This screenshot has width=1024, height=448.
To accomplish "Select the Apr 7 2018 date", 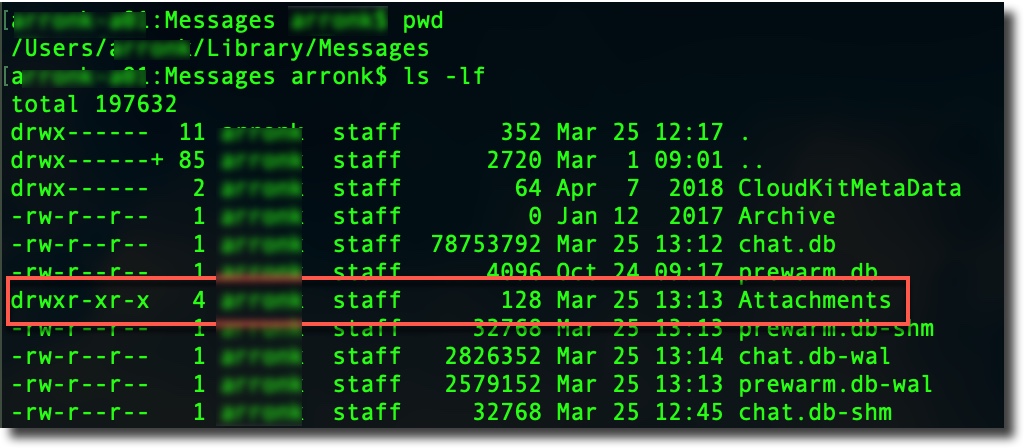I will coord(640,189).
